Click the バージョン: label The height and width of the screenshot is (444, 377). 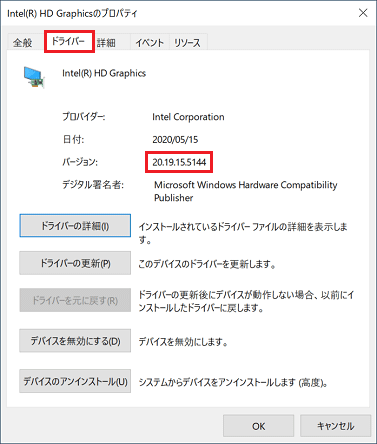tap(80, 162)
